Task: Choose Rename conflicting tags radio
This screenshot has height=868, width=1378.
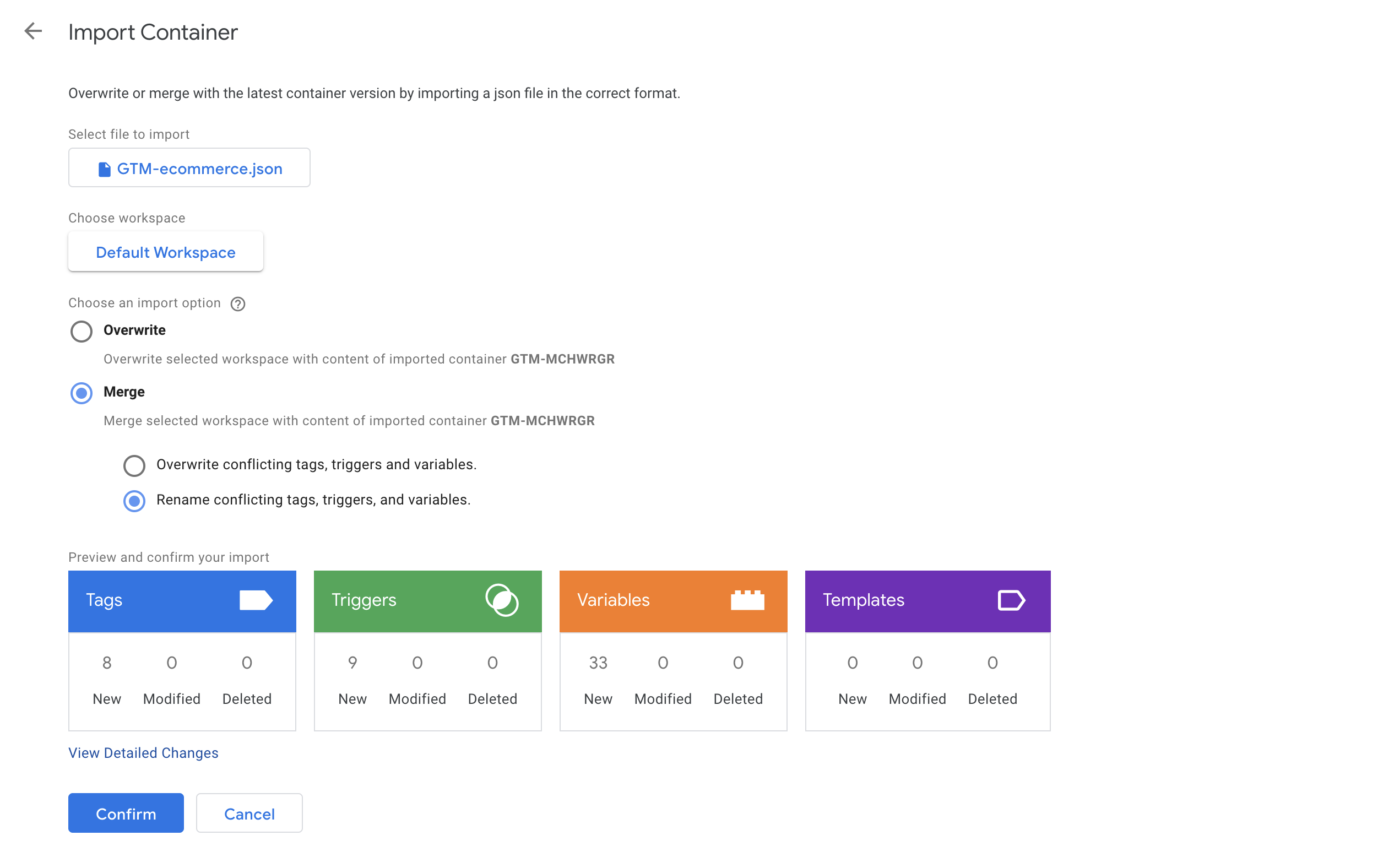Action: click(x=134, y=501)
